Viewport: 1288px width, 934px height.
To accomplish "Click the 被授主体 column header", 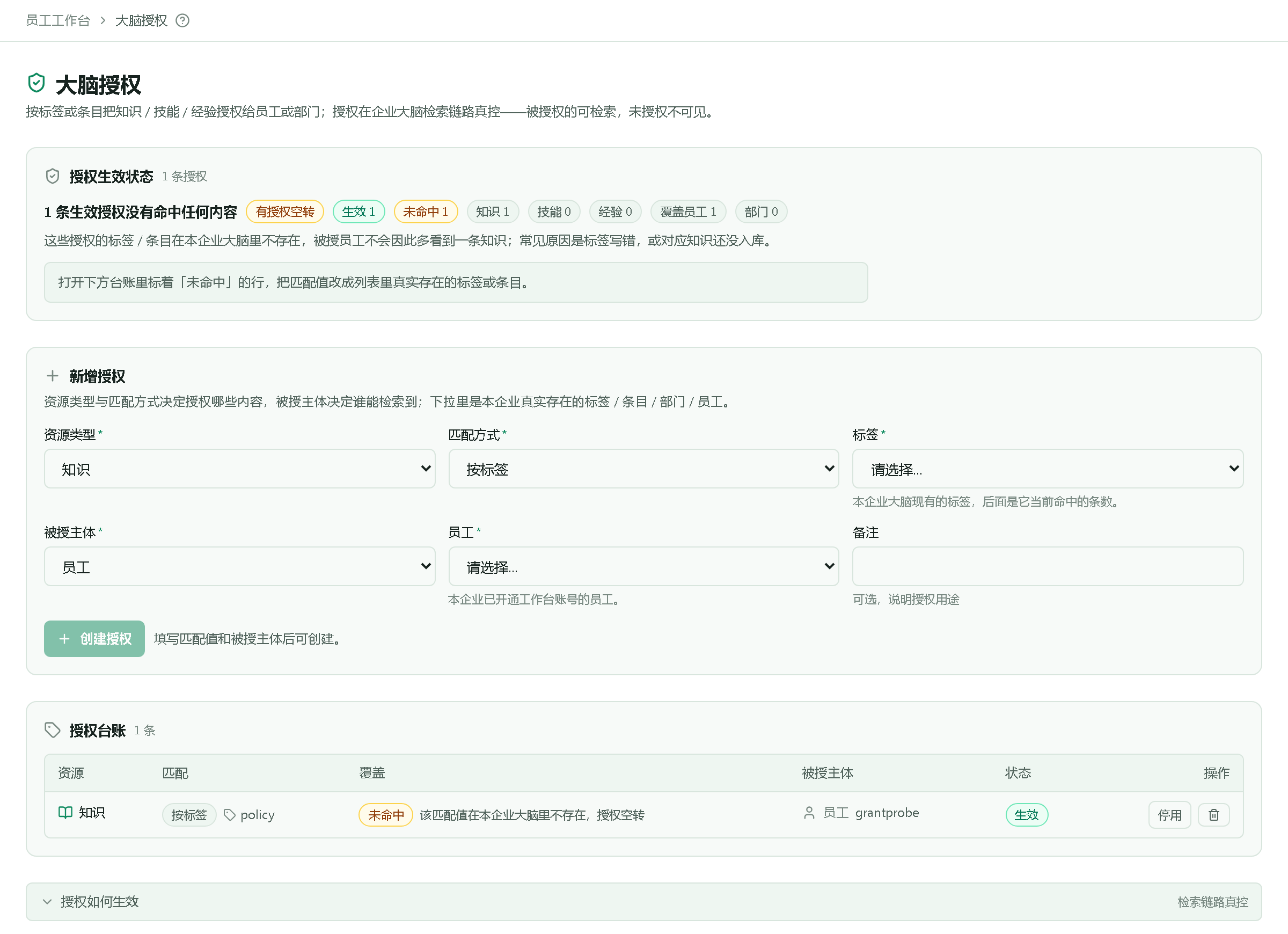I will pos(828,772).
